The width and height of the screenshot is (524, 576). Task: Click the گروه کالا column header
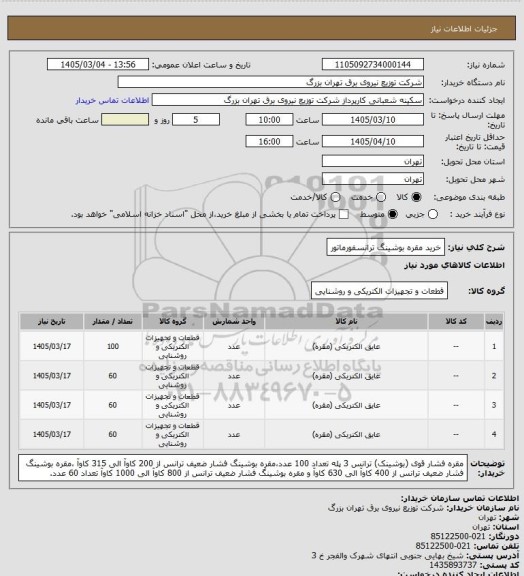point(172,321)
